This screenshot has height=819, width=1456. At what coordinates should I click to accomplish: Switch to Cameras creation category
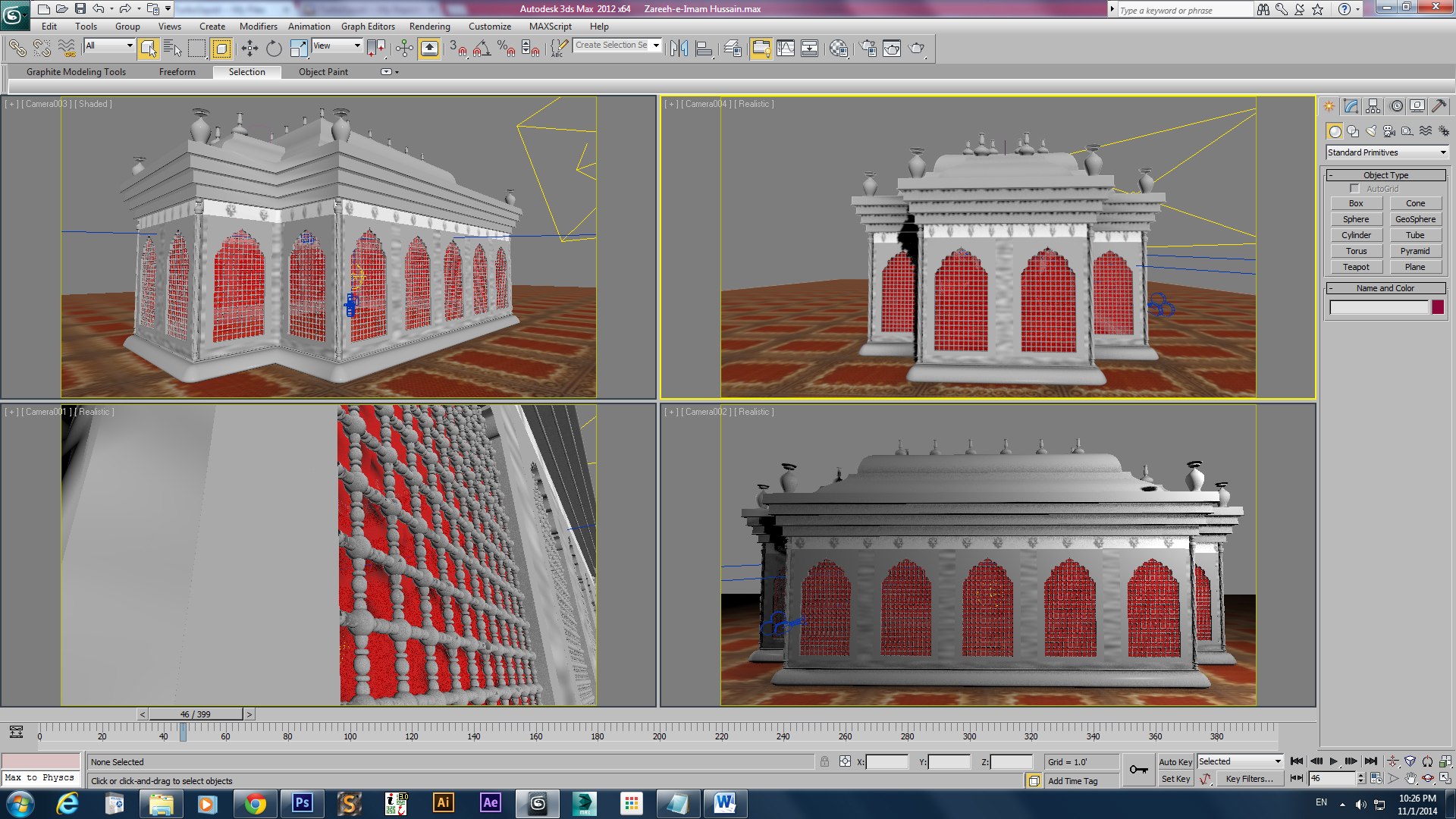[x=1389, y=131]
